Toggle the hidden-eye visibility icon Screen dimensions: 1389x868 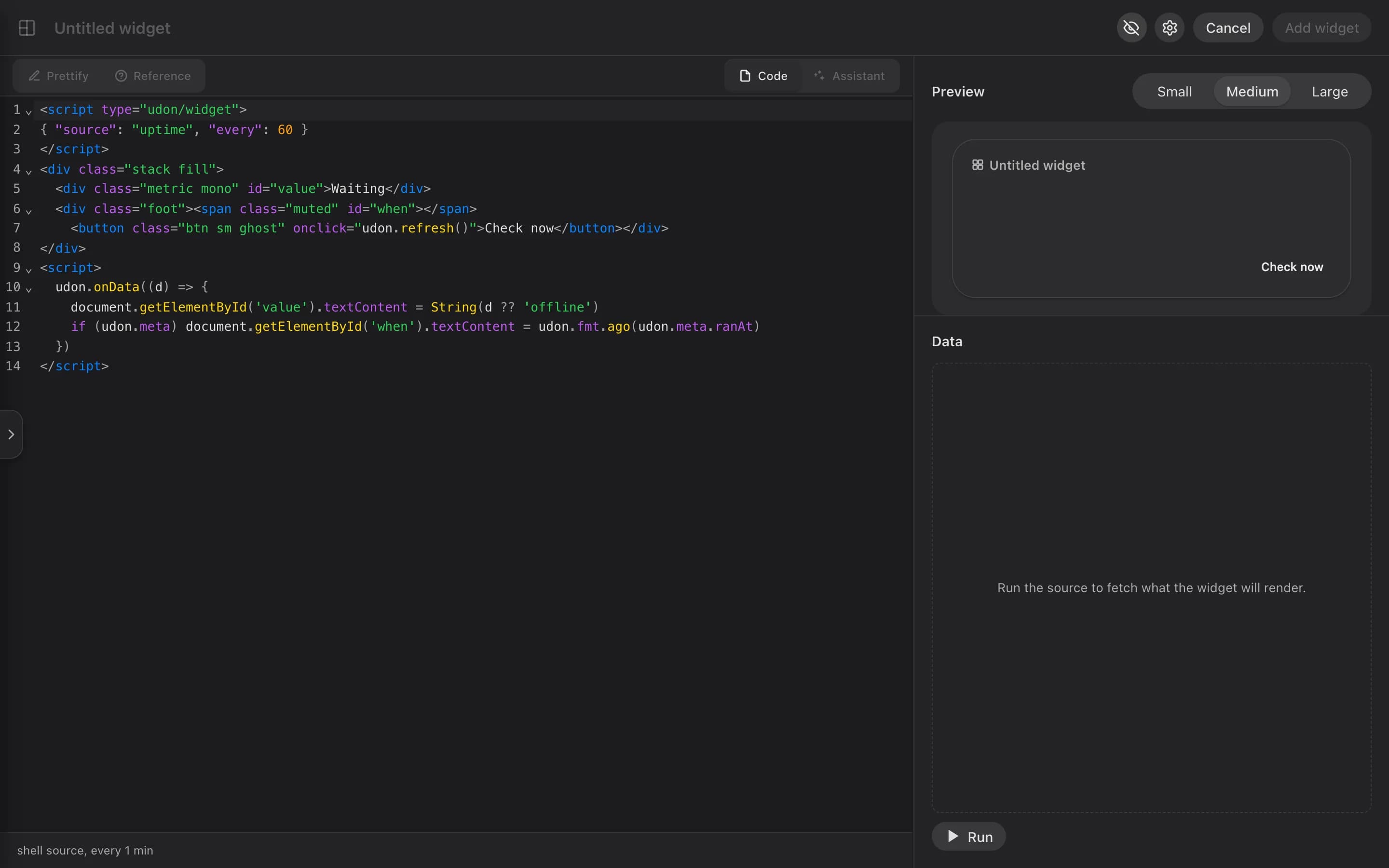point(1131,27)
